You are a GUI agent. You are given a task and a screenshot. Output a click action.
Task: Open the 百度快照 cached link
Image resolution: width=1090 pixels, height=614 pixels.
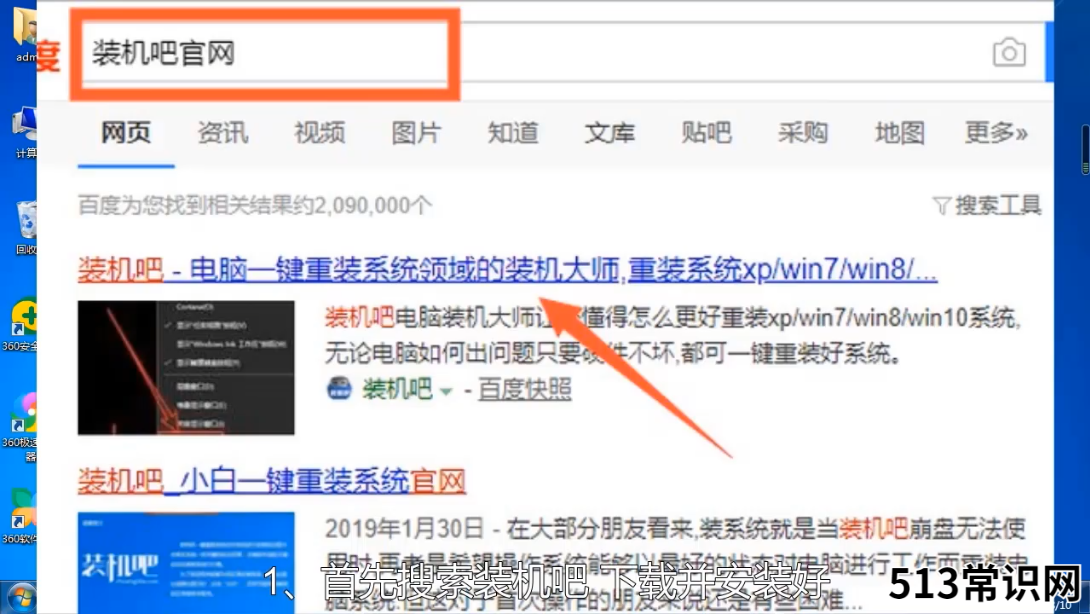[x=524, y=389]
